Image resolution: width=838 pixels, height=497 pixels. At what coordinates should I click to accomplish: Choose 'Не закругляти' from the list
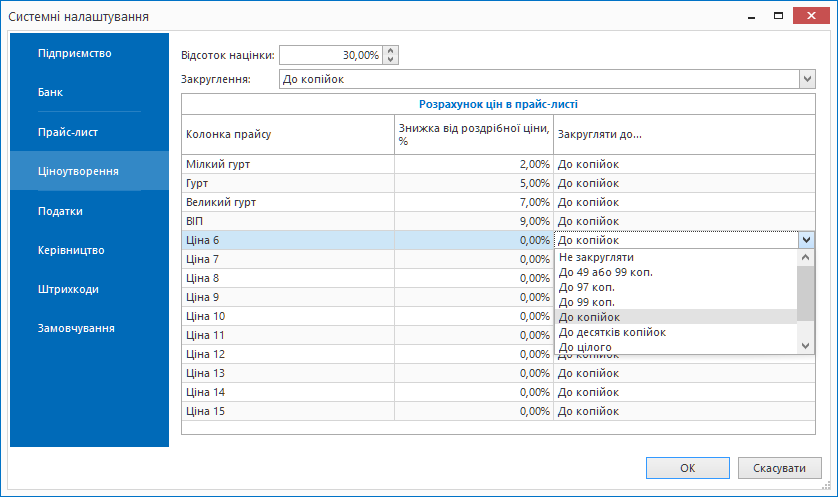pyautogui.click(x=596, y=257)
